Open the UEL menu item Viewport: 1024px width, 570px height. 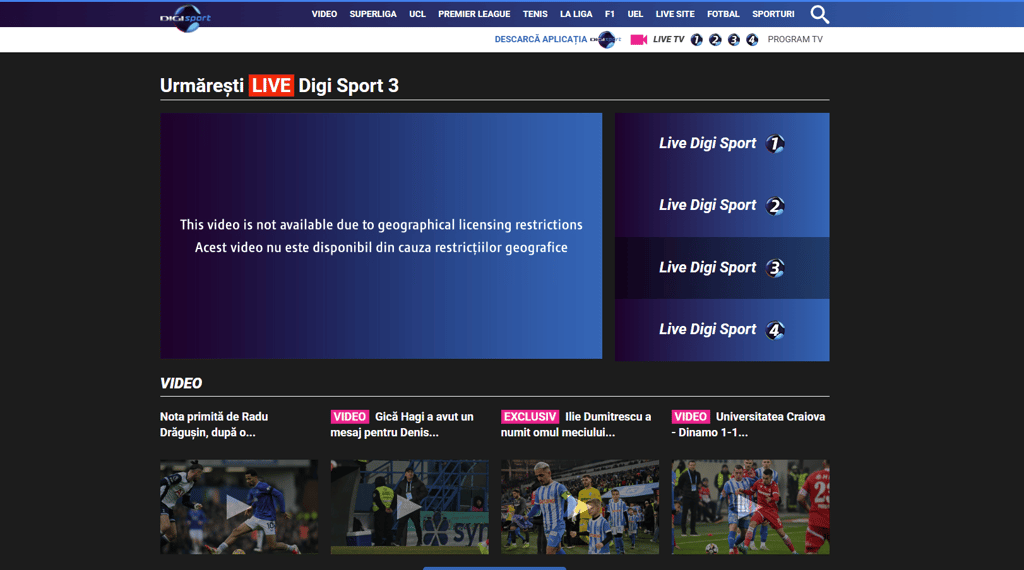point(635,14)
